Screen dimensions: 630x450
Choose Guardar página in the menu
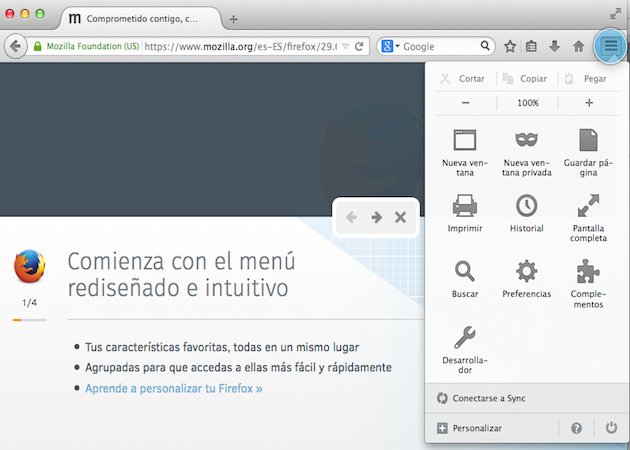click(588, 152)
